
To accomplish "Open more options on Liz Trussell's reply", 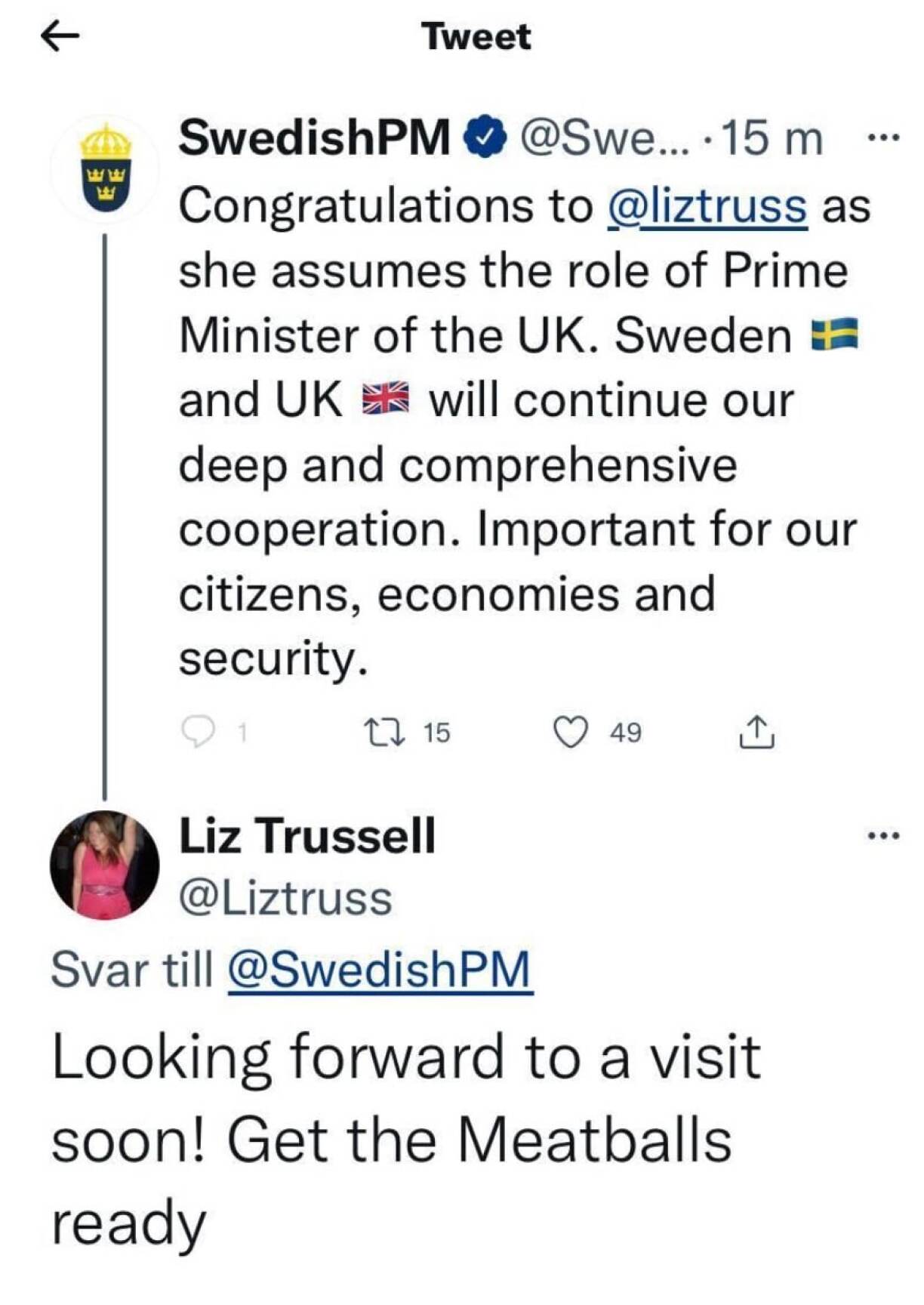I will (x=883, y=835).
